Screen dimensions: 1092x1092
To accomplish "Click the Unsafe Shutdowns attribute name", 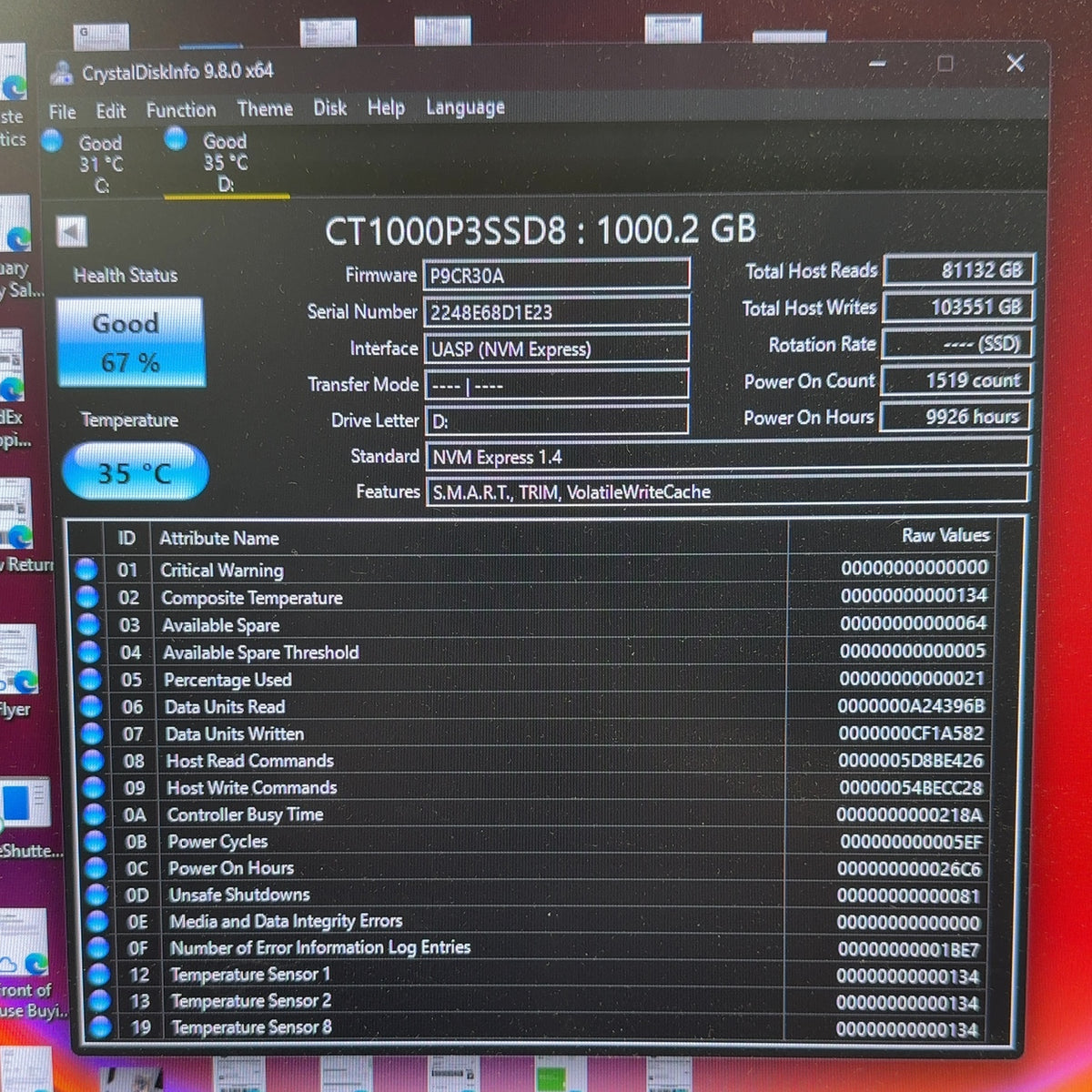I will pos(239,895).
